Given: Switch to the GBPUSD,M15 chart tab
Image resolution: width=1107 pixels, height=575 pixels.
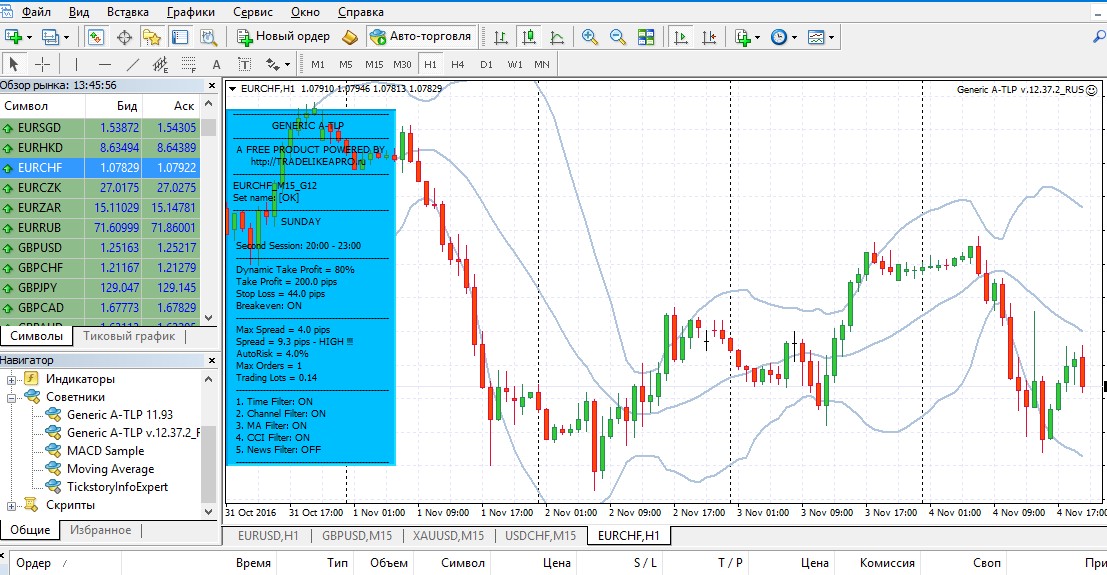Looking at the screenshot, I should [x=357, y=535].
